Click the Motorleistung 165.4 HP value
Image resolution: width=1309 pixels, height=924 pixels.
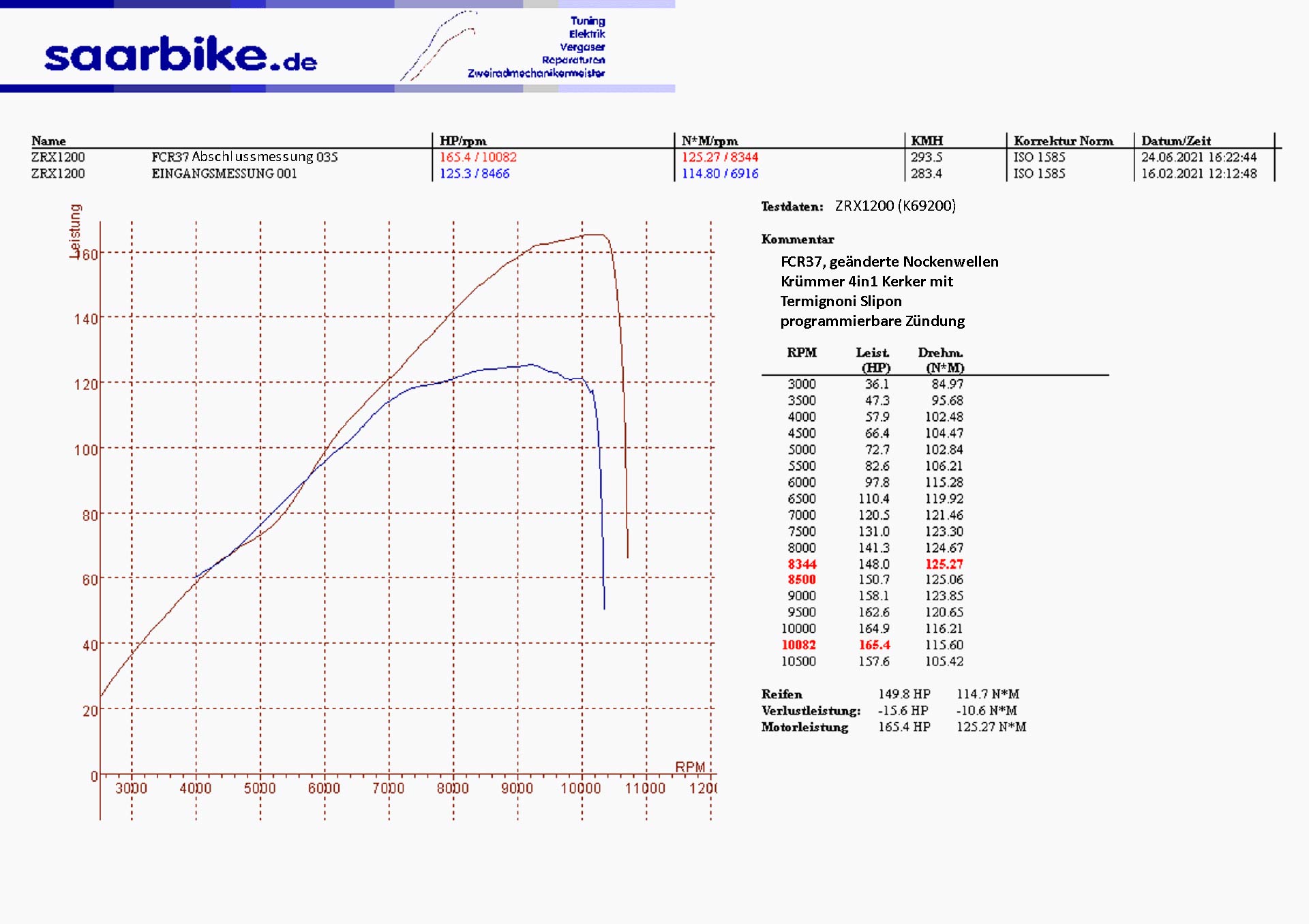[903, 727]
